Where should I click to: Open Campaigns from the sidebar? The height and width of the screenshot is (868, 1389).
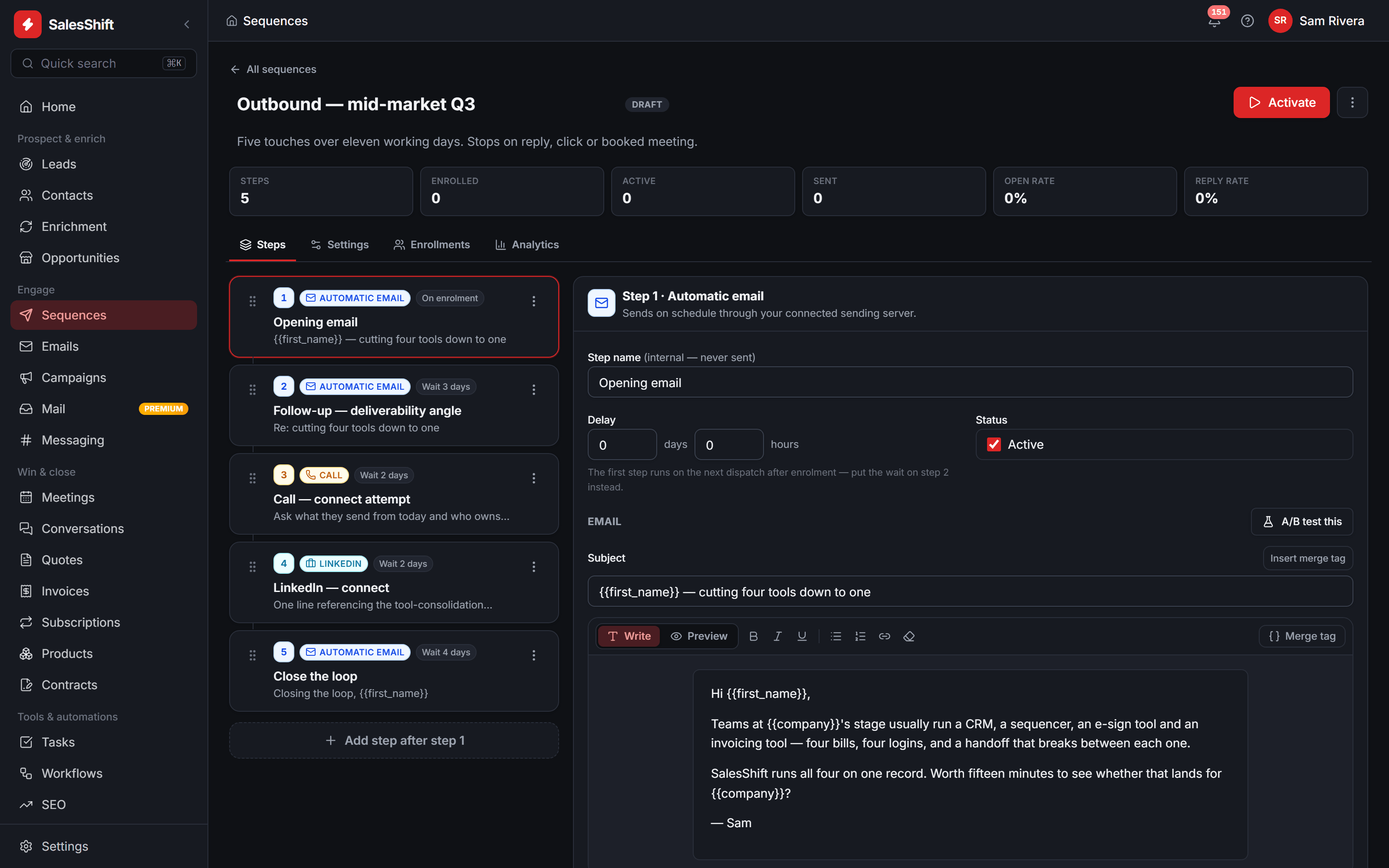point(103,378)
